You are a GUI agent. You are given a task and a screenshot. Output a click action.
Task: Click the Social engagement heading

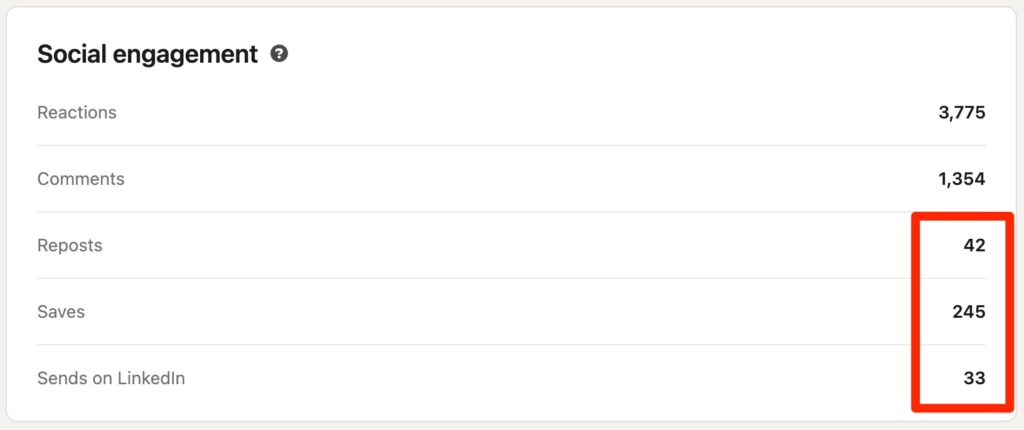pyautogui.click(x=147, y=54)
